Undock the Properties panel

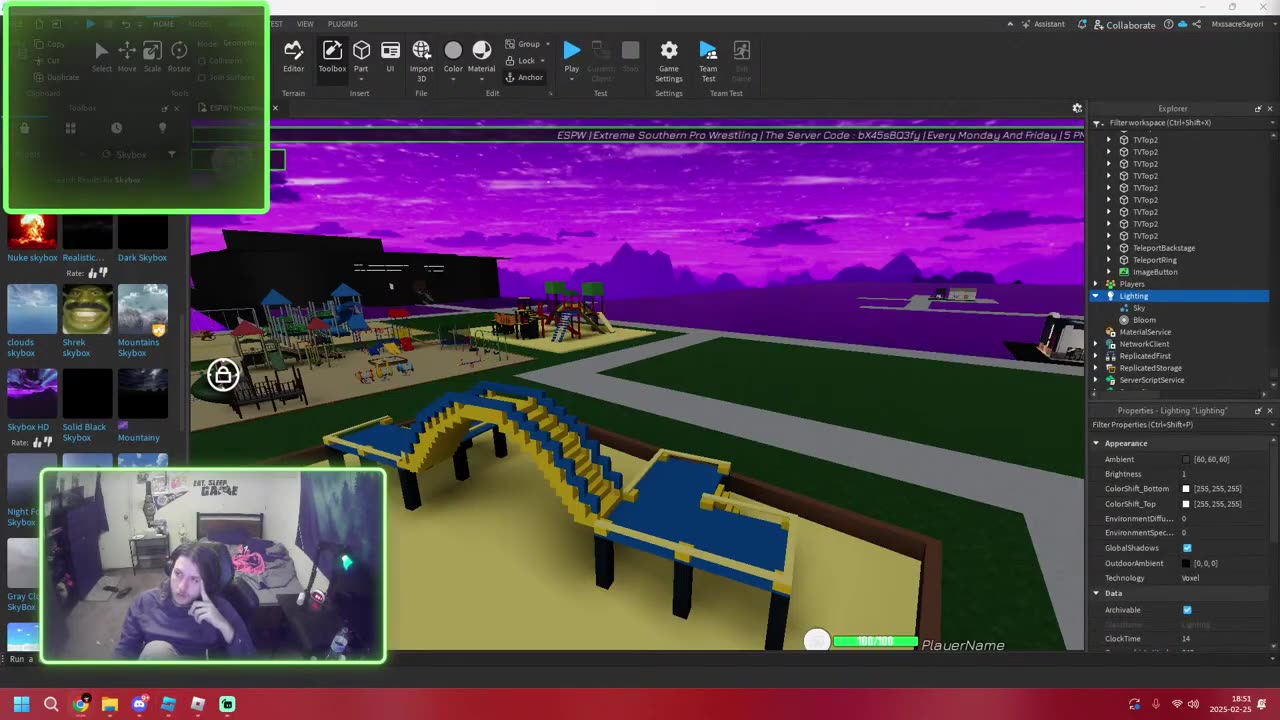[x=1258, y=411]
